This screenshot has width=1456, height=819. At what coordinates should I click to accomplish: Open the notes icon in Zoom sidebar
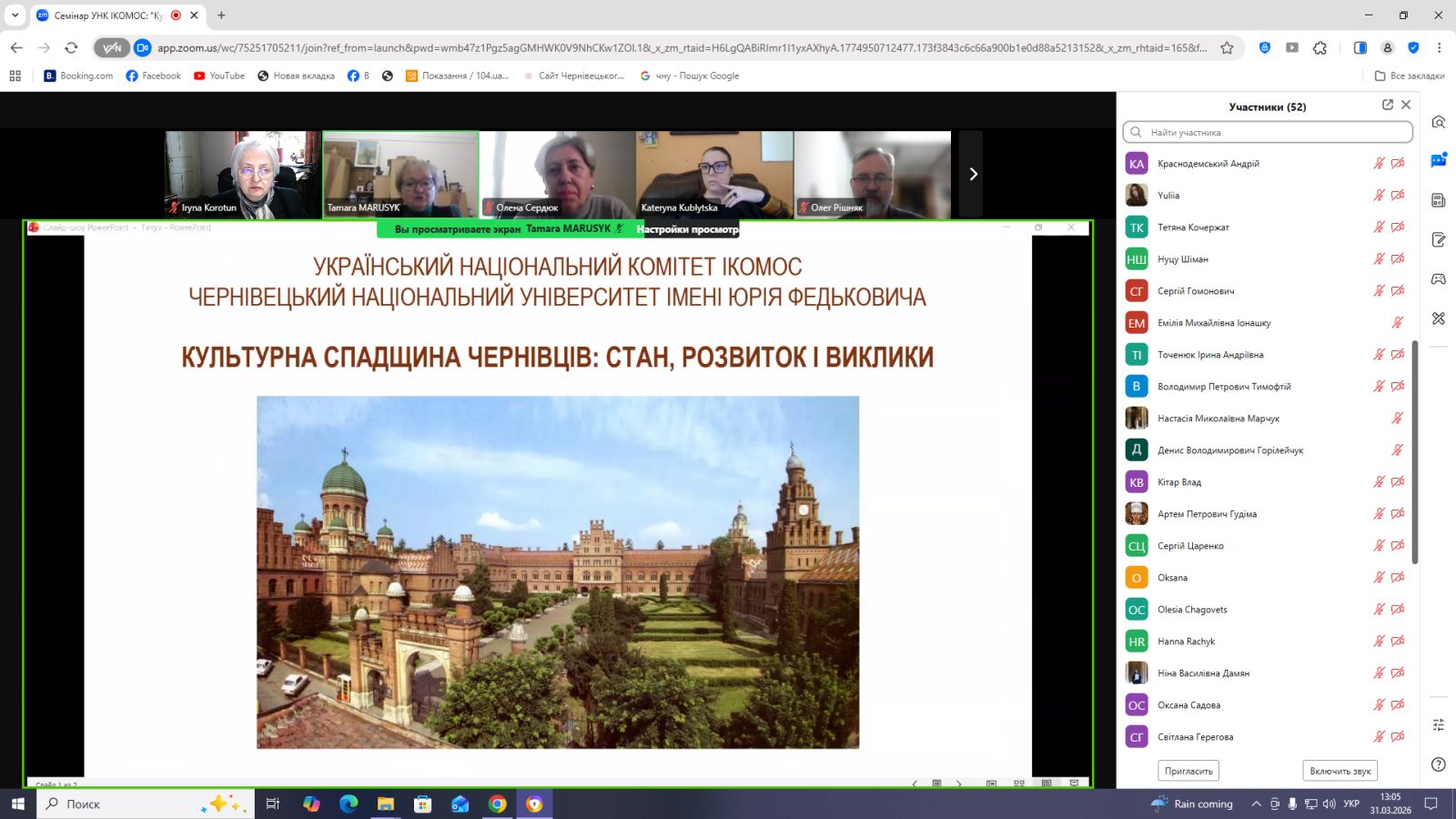coord(1439,239)
